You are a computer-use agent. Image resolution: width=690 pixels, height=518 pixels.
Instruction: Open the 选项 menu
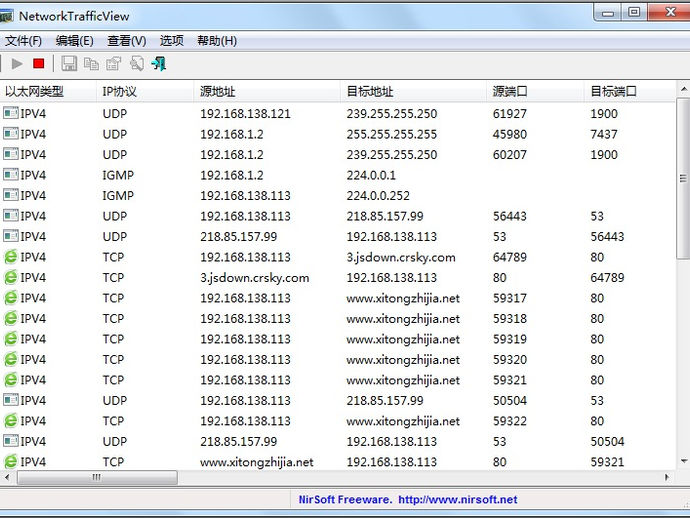point(172,41)
